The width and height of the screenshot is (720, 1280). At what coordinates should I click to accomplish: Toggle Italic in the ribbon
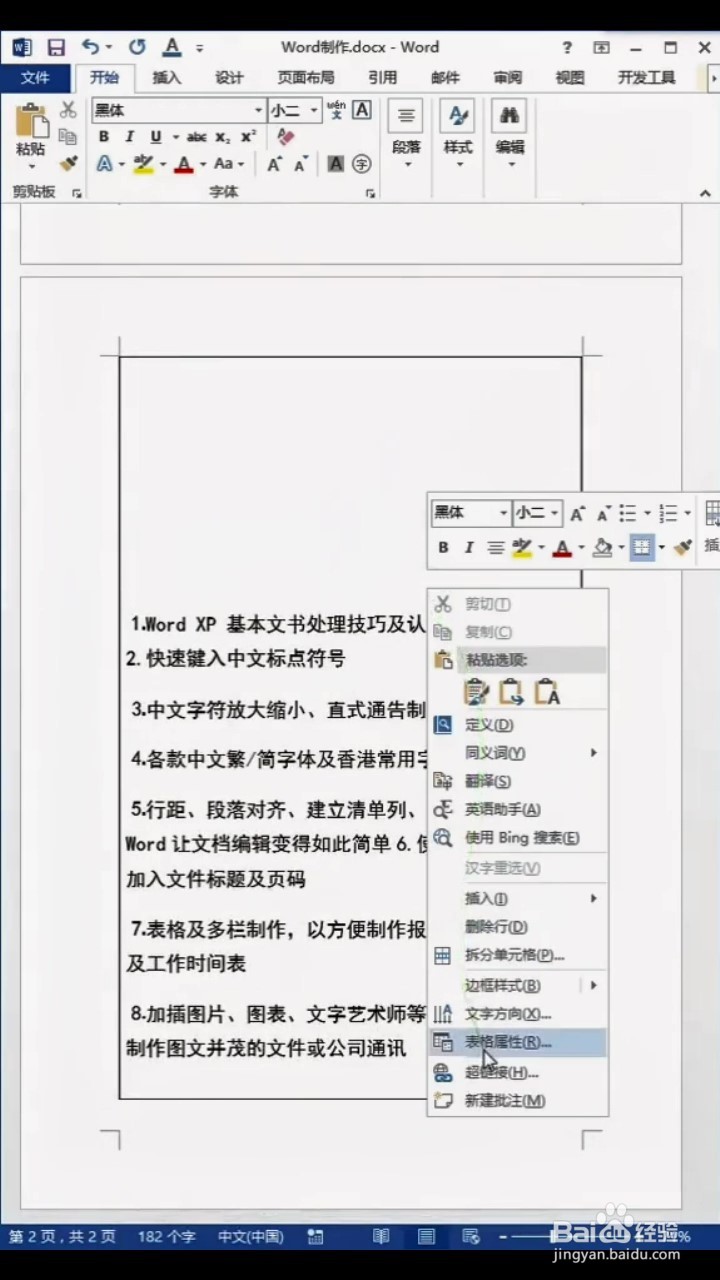[x=129, y=137]
